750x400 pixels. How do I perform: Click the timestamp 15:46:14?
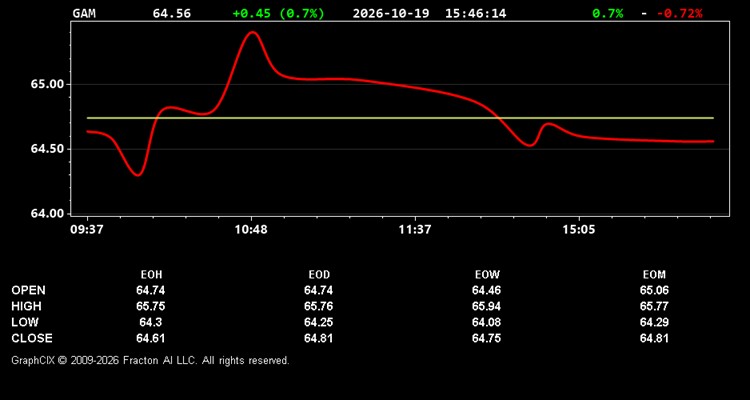tap(475, 13)
